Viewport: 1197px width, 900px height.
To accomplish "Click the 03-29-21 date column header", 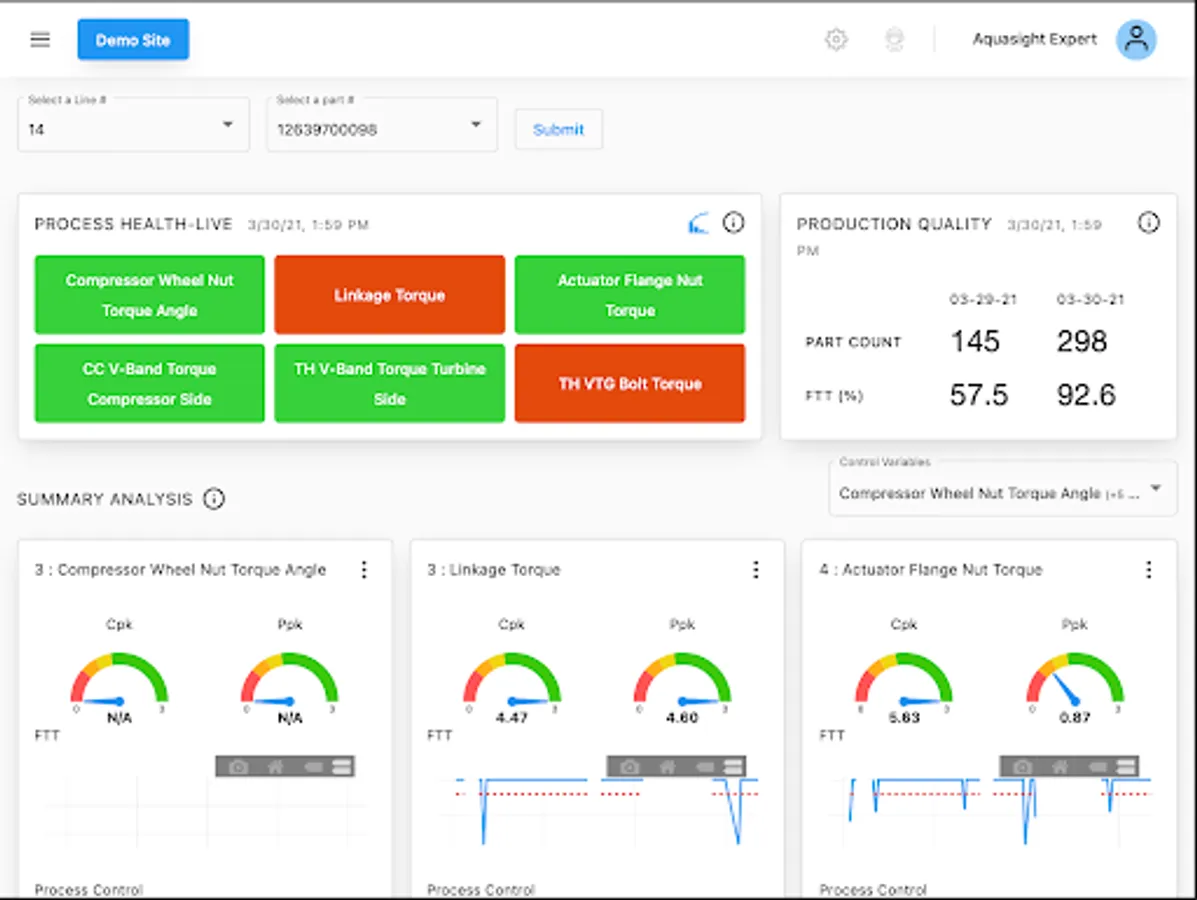I will (x=983, y=299).
